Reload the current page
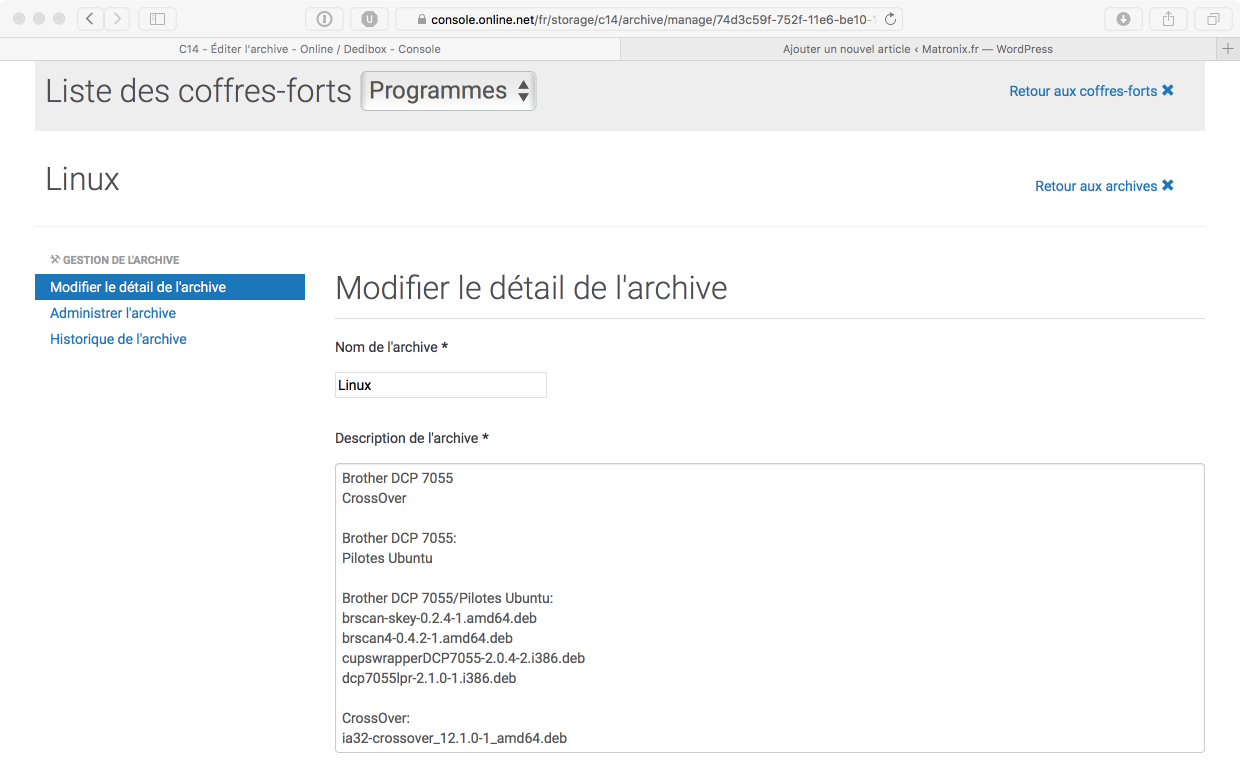 point(890,19)
